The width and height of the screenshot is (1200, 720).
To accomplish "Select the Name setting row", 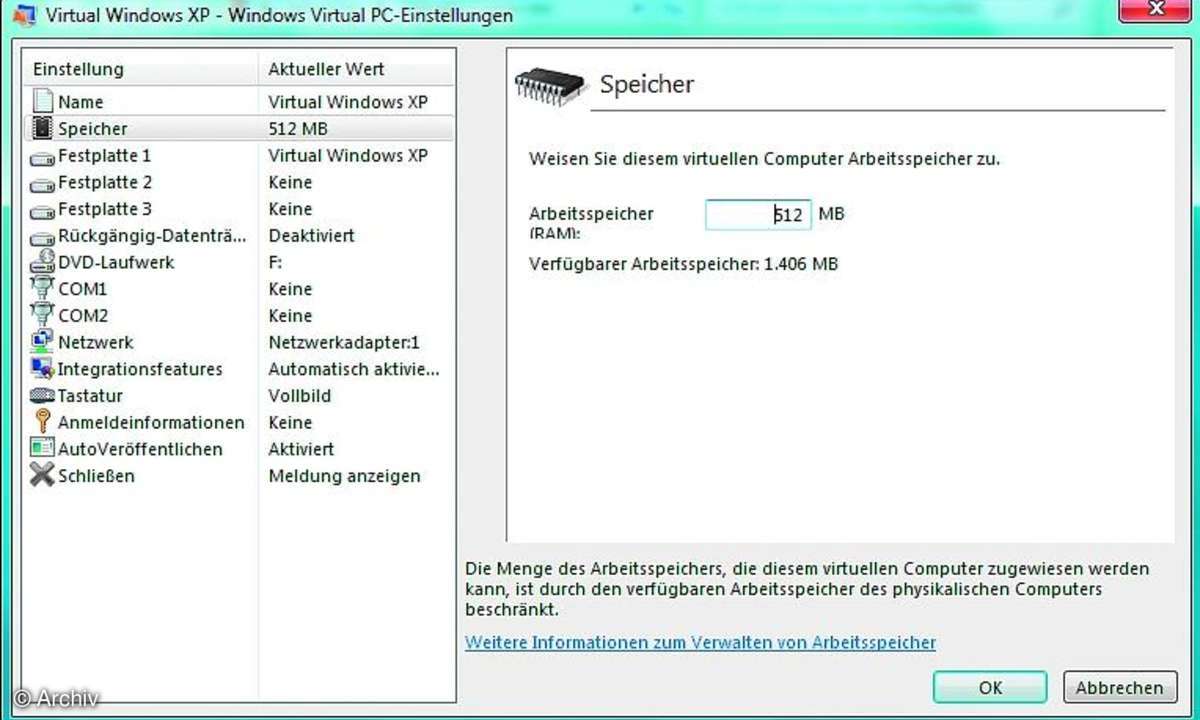I will 240,102.
